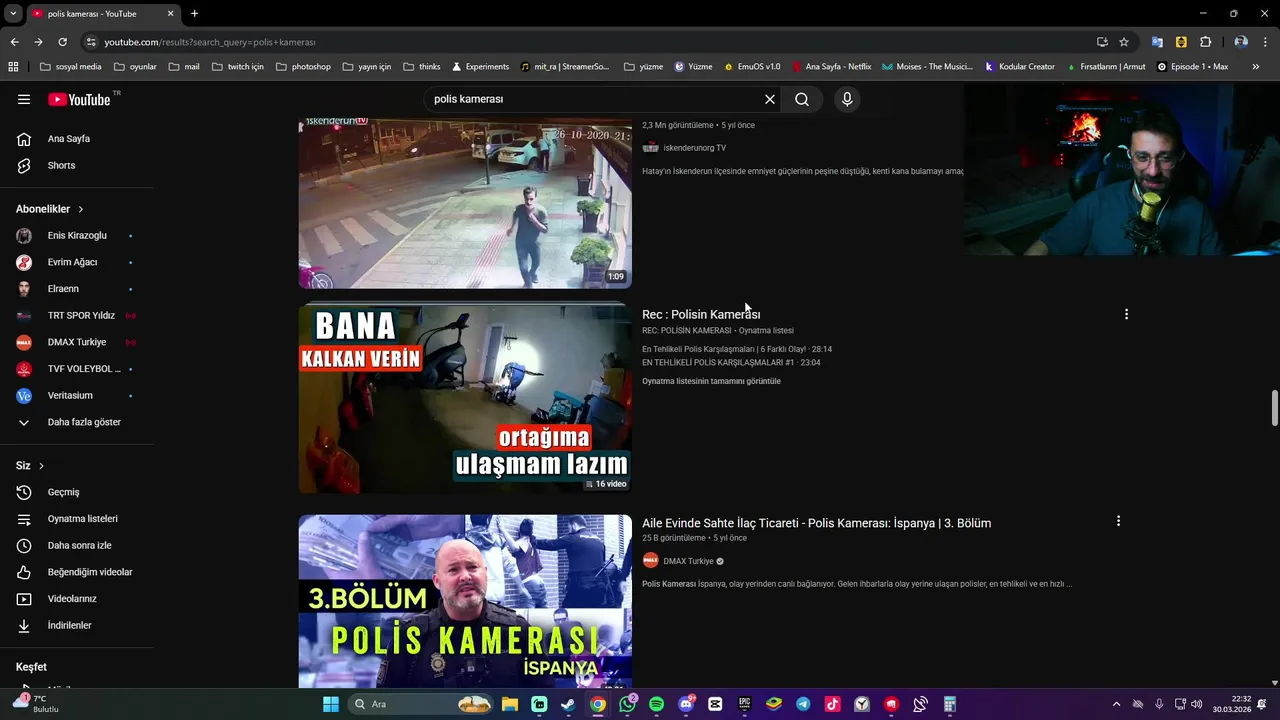The height and width of the screenshot is (720, 1280).
Task: Open a new browser tab with plus
Action: [x=194, y=14]
